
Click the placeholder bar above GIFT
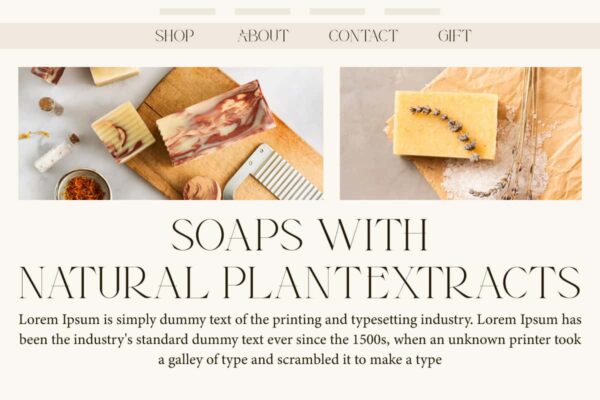(x=412, y=12)
